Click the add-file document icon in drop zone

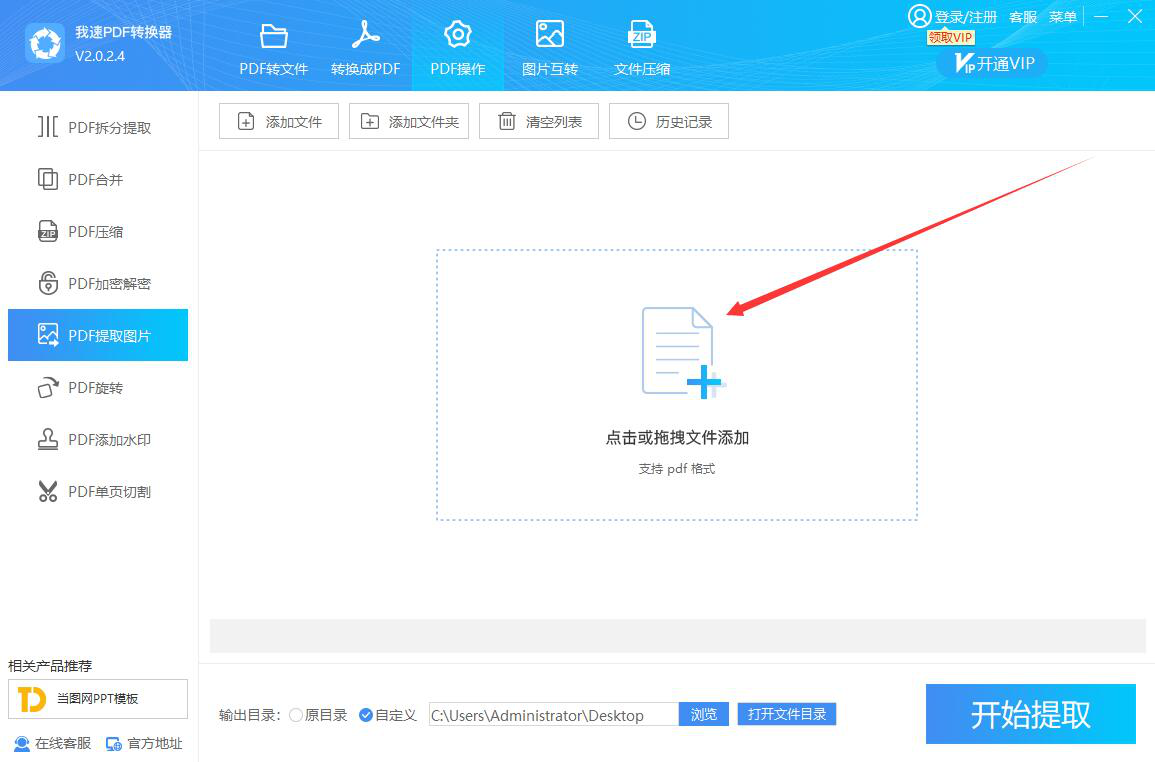683,353
